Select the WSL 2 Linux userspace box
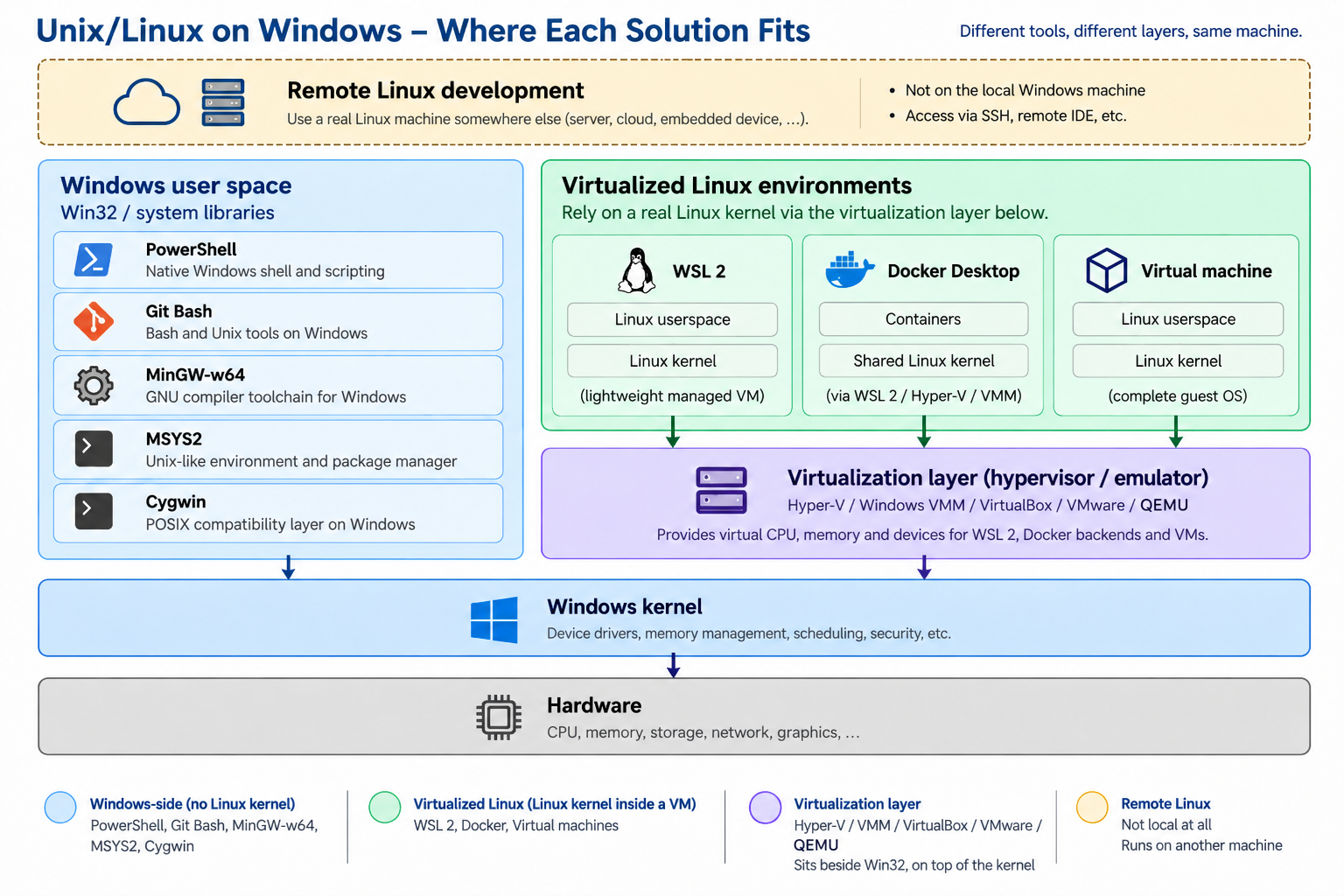This screenshot has width=1344, height=896. [672, 319]
